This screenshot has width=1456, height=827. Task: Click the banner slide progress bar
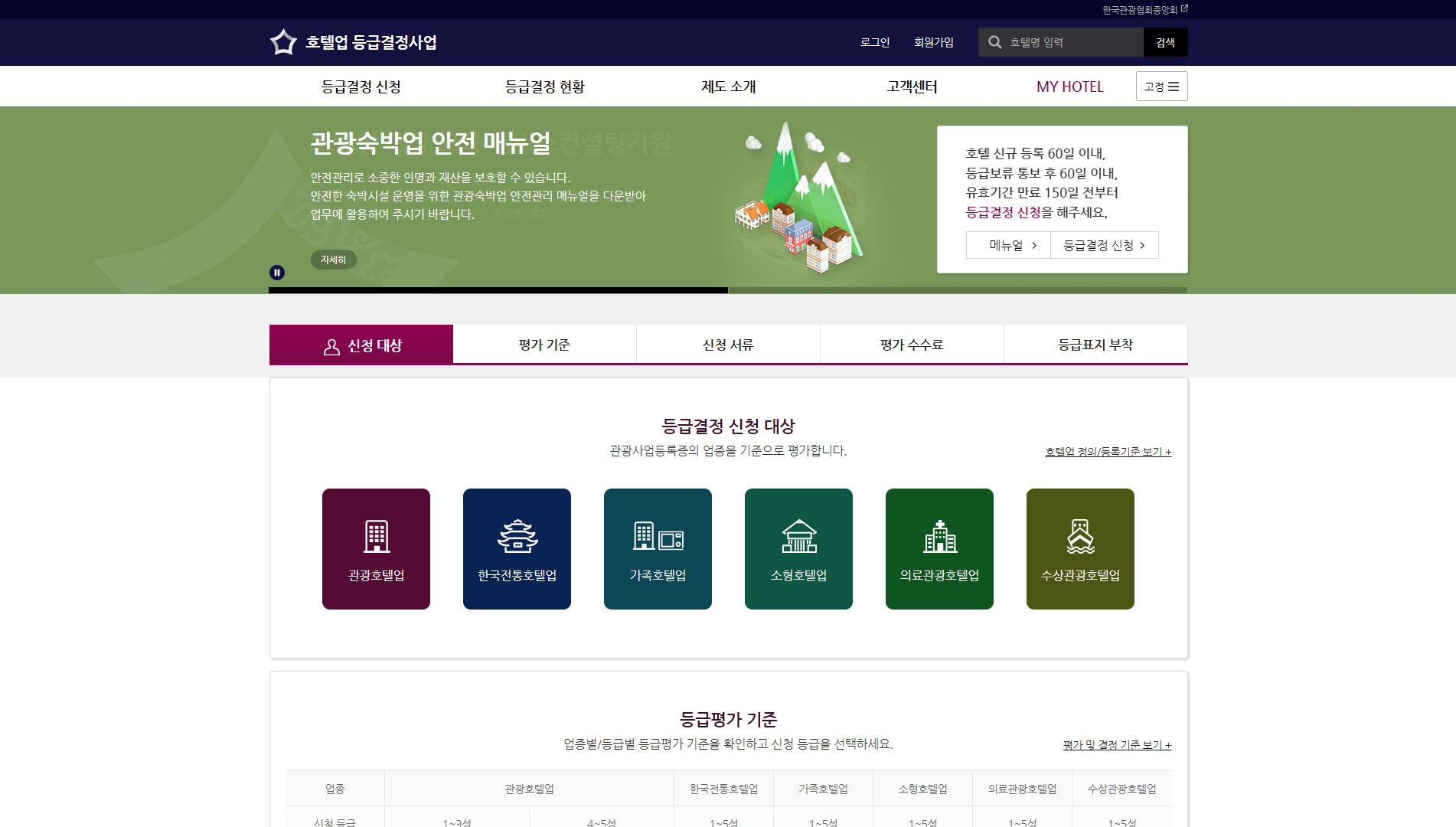[x=727, y=290]
